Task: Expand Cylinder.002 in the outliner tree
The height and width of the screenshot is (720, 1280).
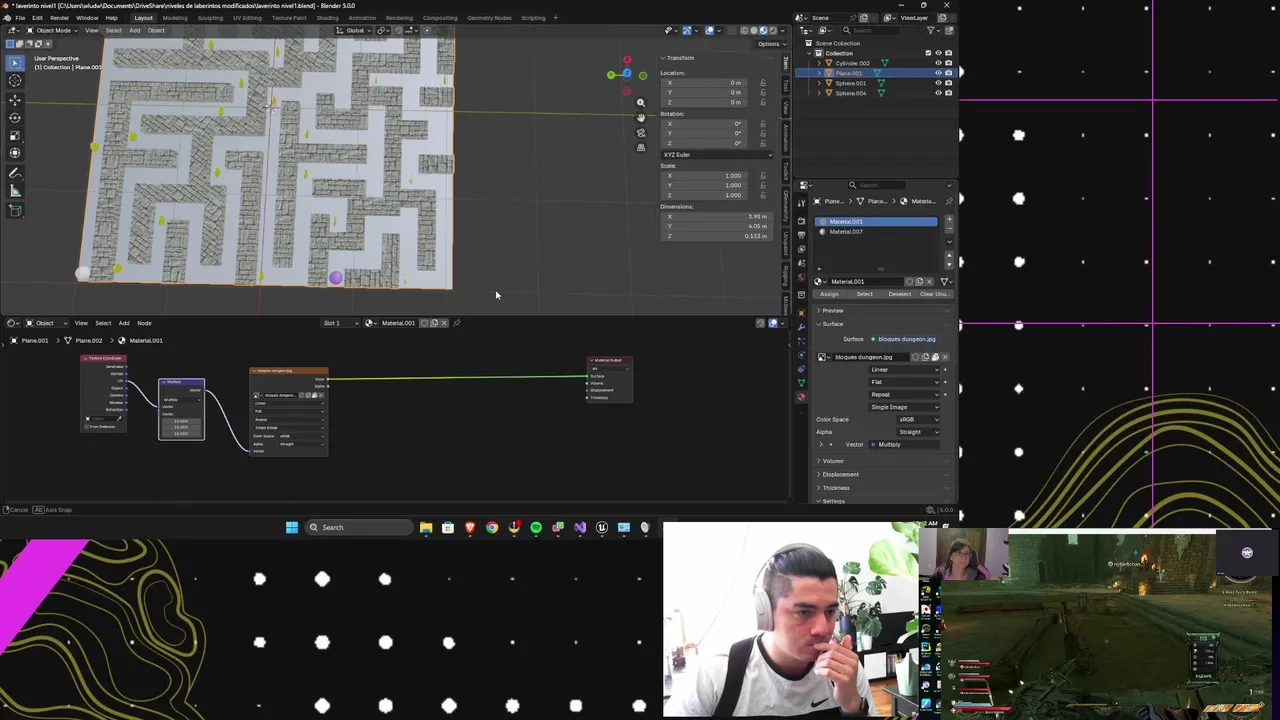Action: [x=819, y=63]
